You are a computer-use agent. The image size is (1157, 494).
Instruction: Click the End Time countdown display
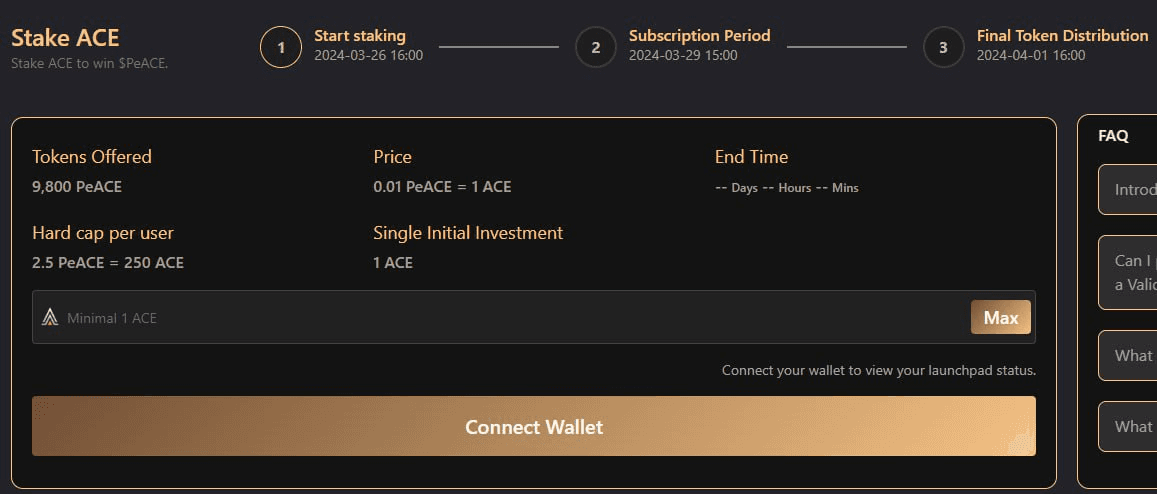pos(787,188)
